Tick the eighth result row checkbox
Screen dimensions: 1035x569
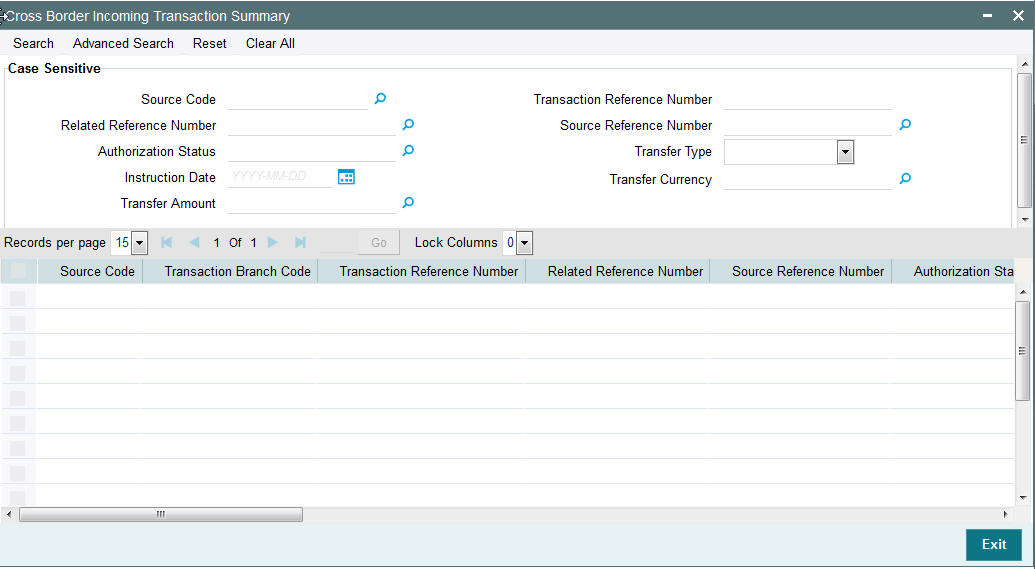pos(18,473)
